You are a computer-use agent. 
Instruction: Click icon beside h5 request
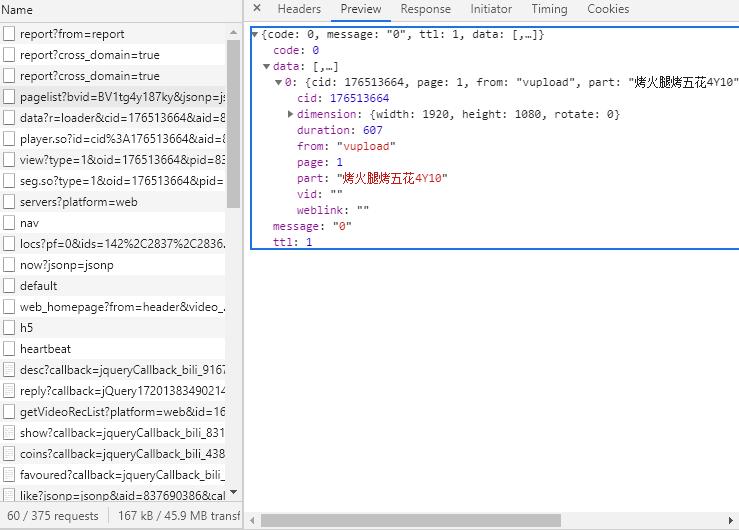(9, 327)
